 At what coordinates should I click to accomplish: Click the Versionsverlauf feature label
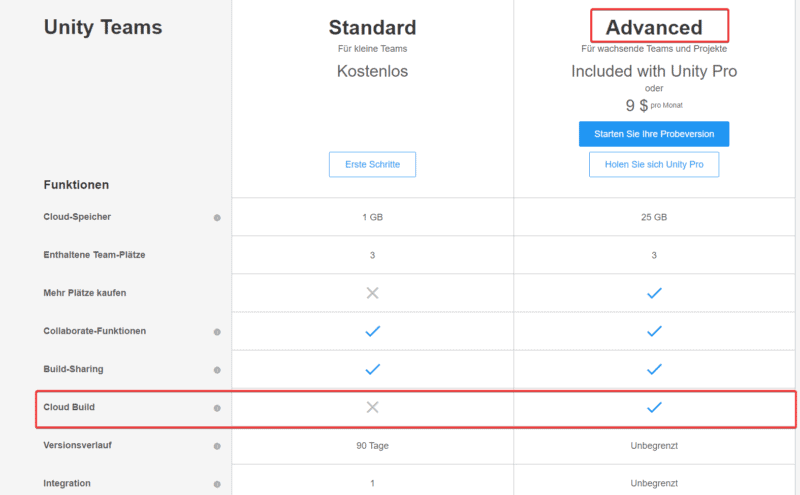point(77,445)
